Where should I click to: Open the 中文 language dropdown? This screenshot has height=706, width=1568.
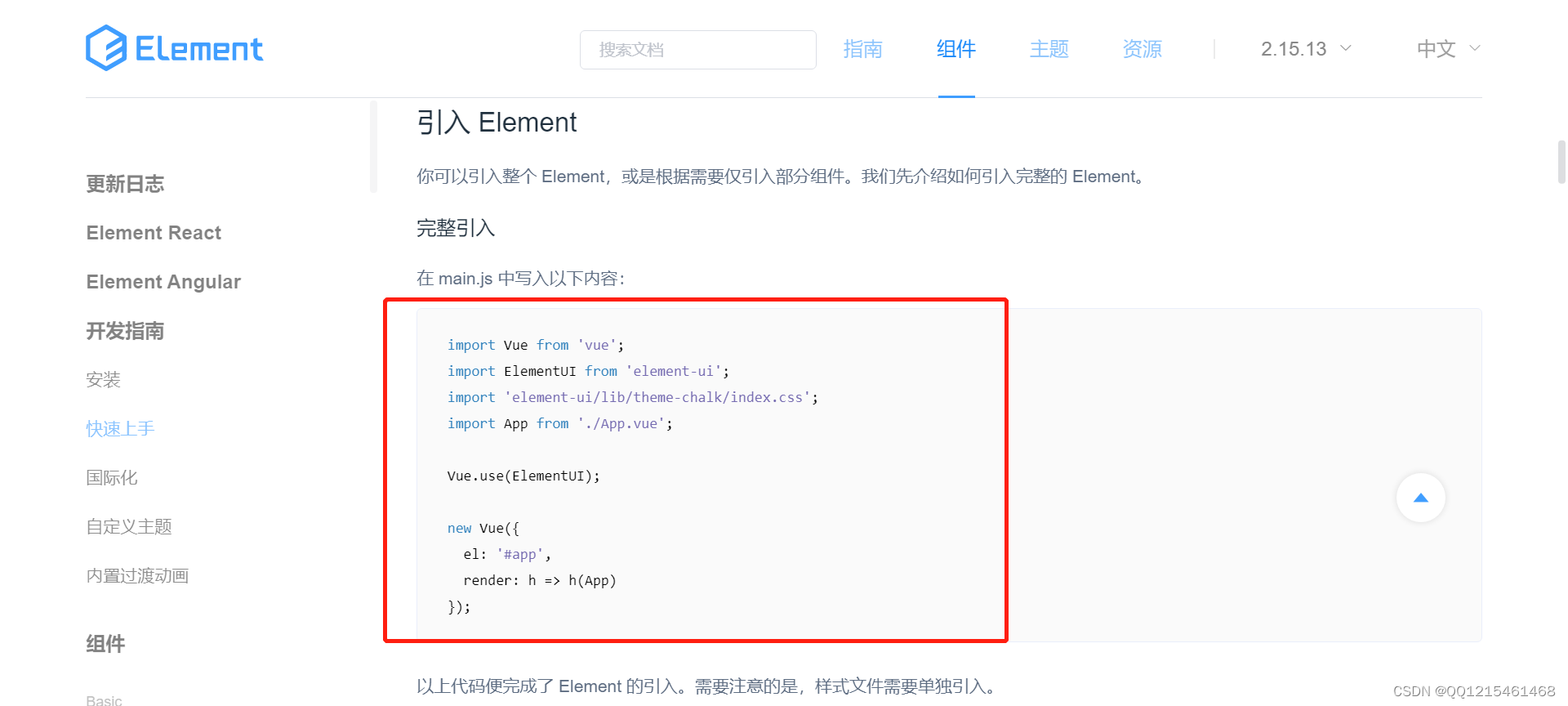pos(1449,49)
